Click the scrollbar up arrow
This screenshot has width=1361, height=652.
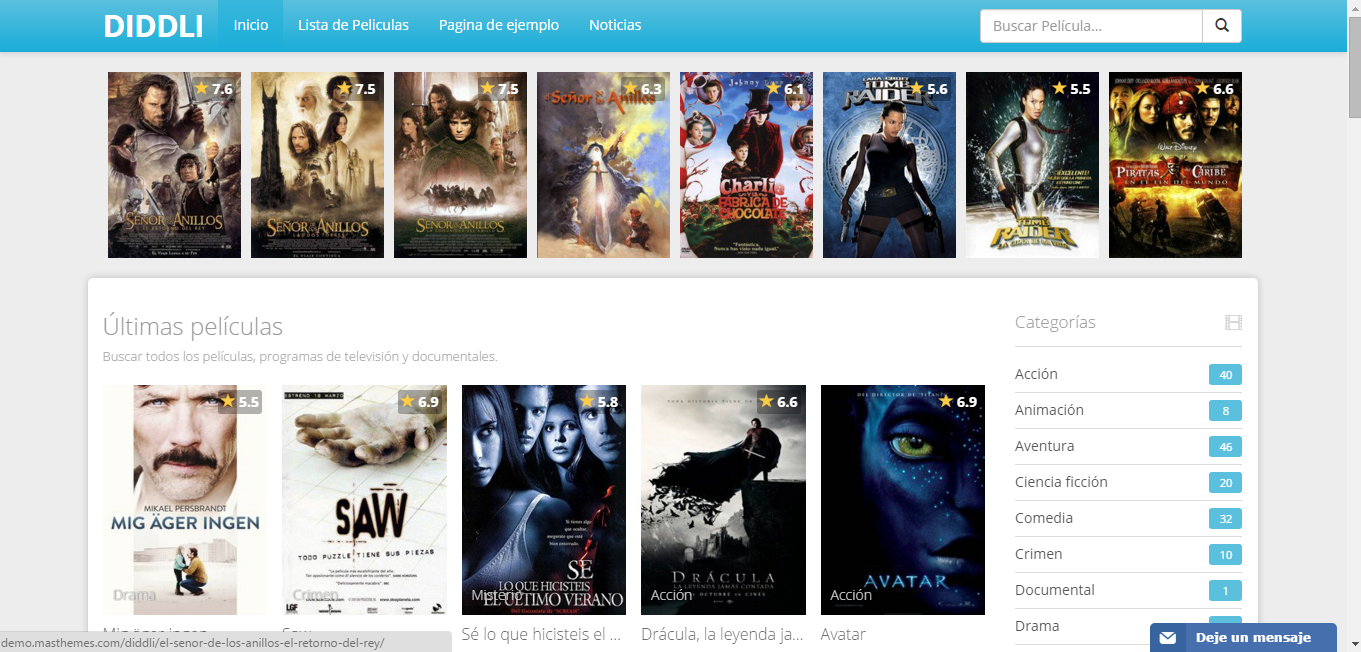(x=1354, y=7)
